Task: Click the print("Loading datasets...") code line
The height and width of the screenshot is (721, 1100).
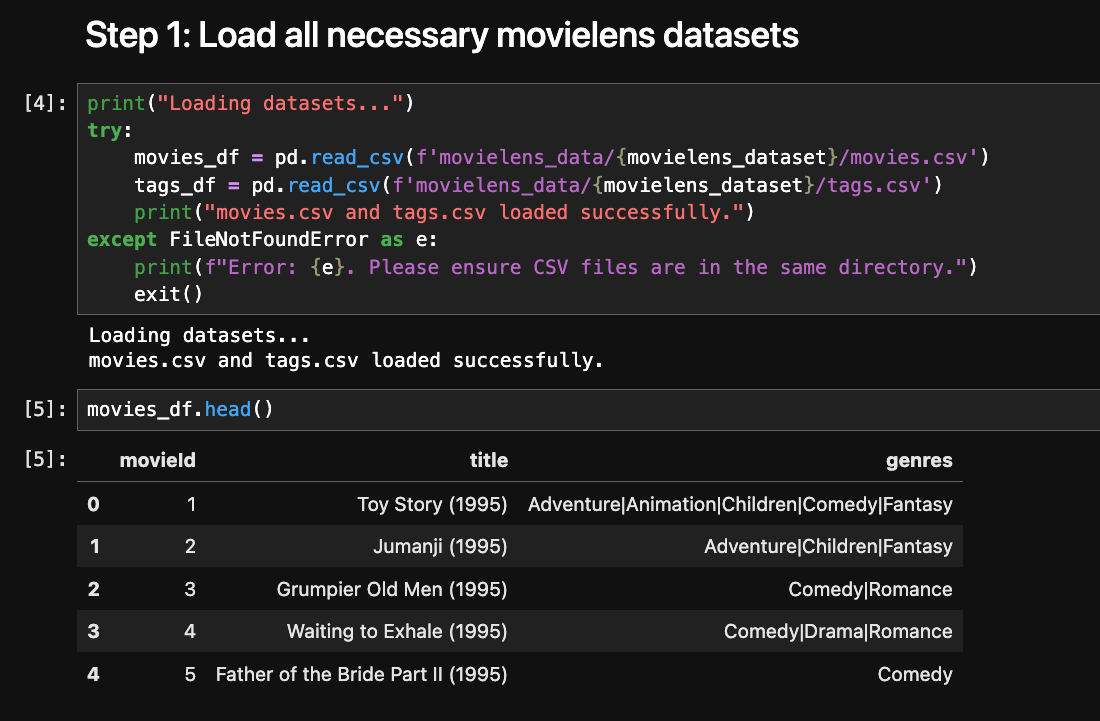Action: (x=250, y=103)
